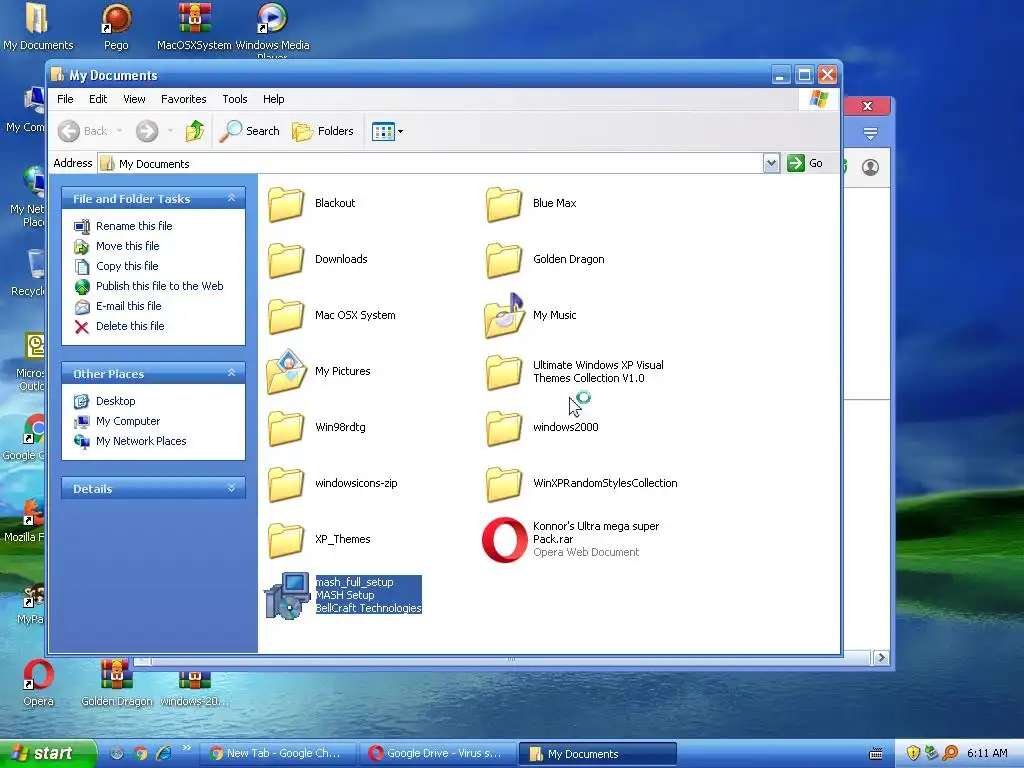Image resolution: width=1024 pixels, height=768 pixels.
Task: Expand the Address bar dropdown
Action: point(771,163)
